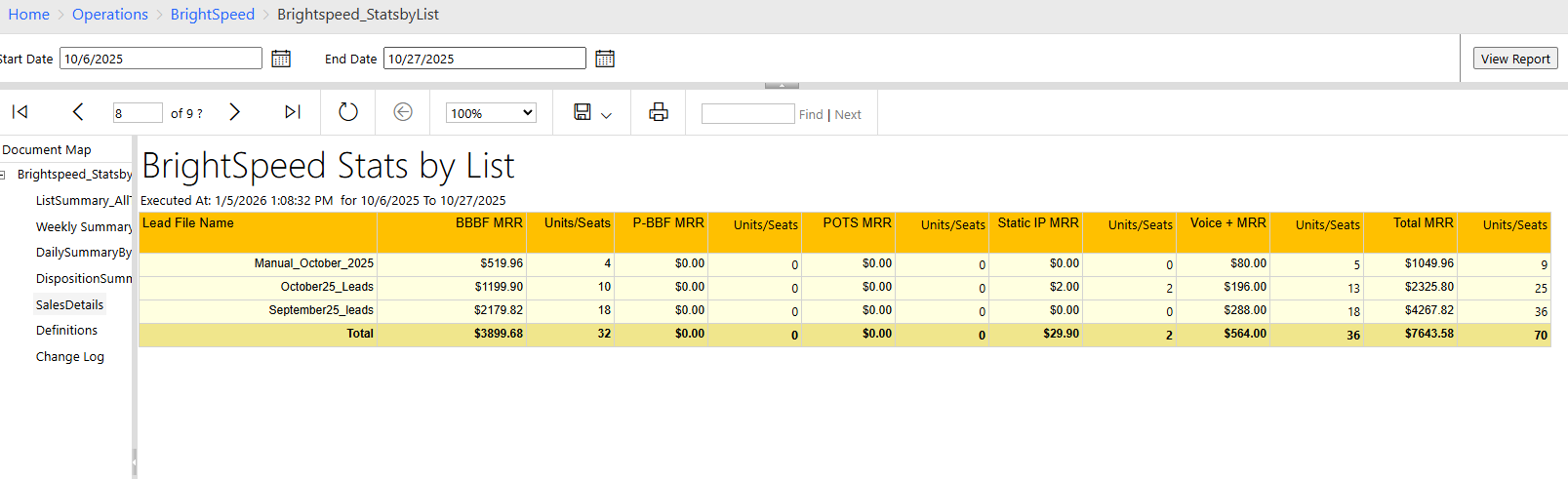Click the October25_Leads row name
Viewport: 1568px width, 479px height.
[327, 287]
